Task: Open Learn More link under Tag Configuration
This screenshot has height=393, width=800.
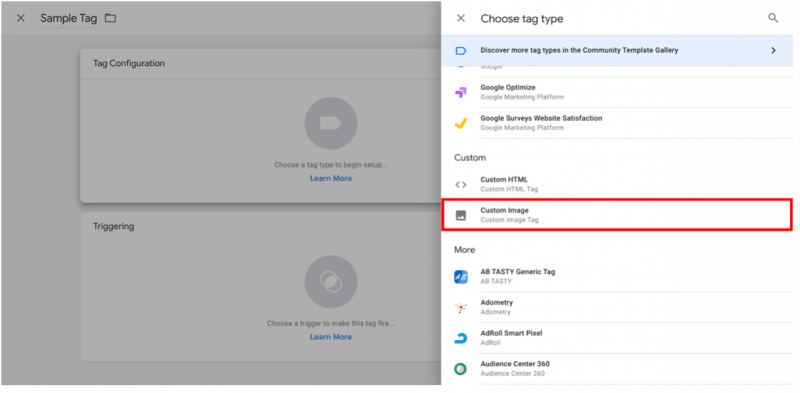Action: [x=331, y=179]
